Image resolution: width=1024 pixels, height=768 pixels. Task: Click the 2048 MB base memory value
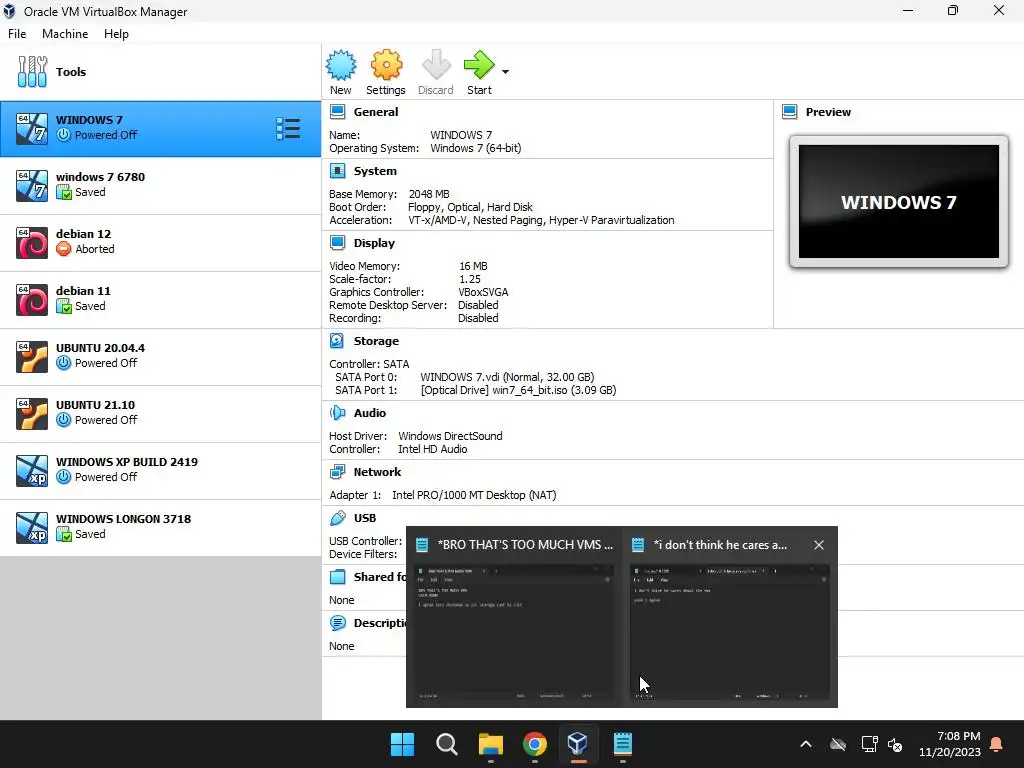[429, 194]
